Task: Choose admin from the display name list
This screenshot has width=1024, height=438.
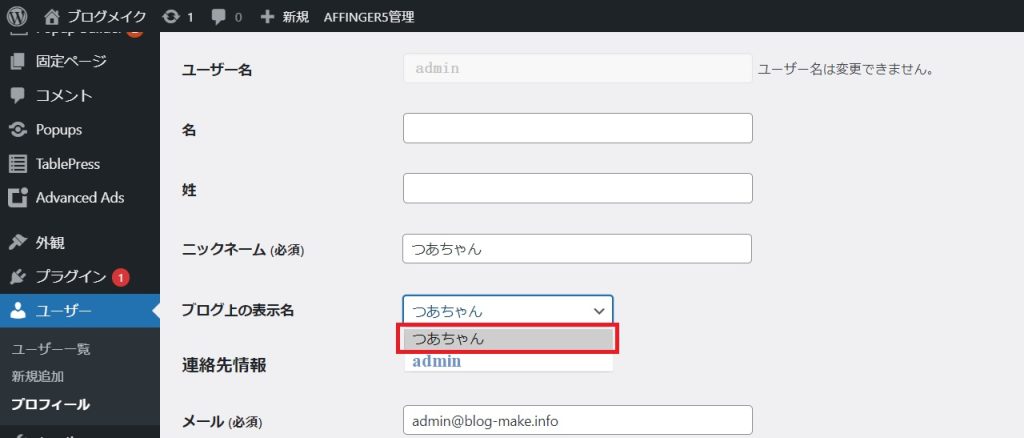Action: coord(508,361)
